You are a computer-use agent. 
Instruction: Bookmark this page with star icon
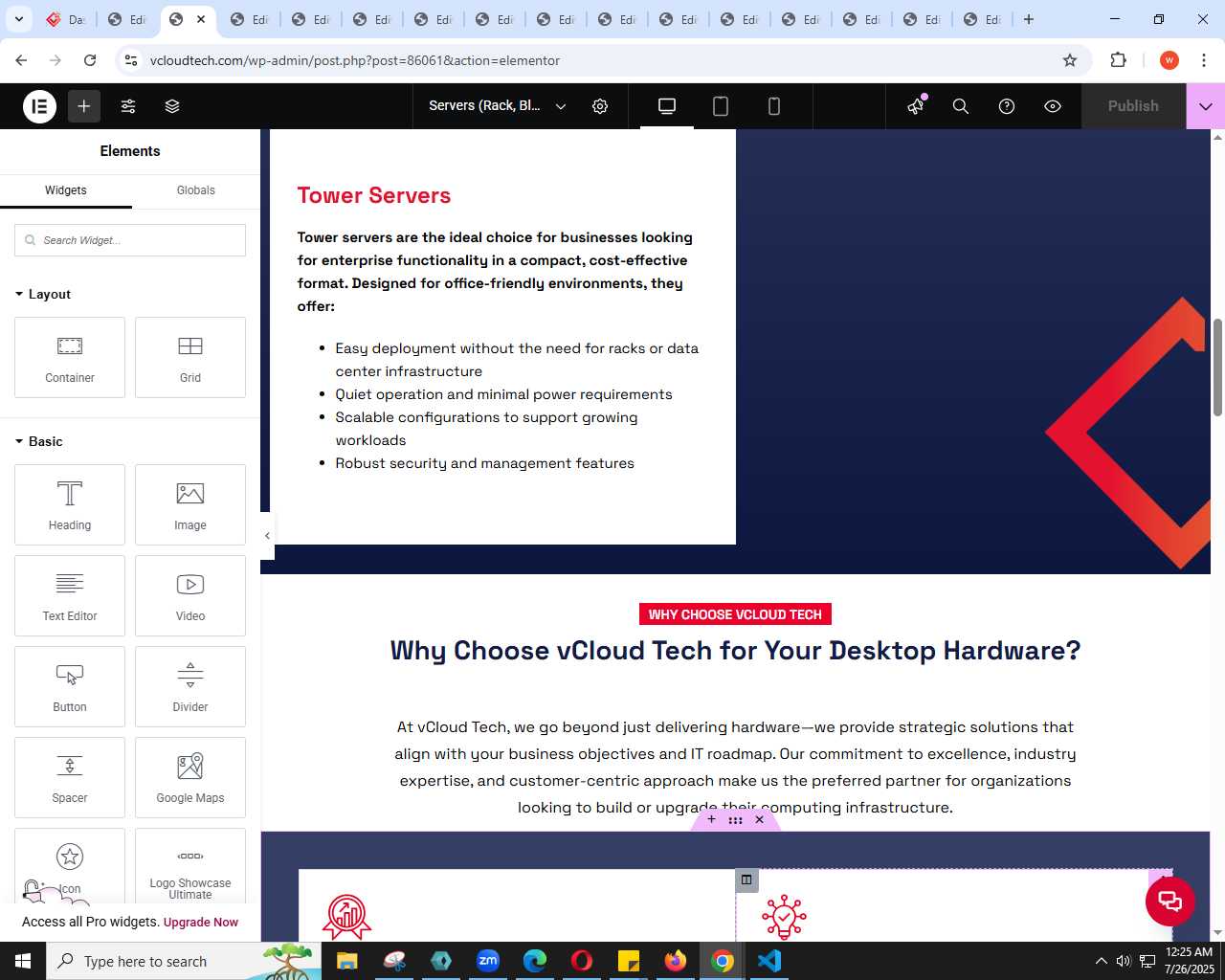1070,60
